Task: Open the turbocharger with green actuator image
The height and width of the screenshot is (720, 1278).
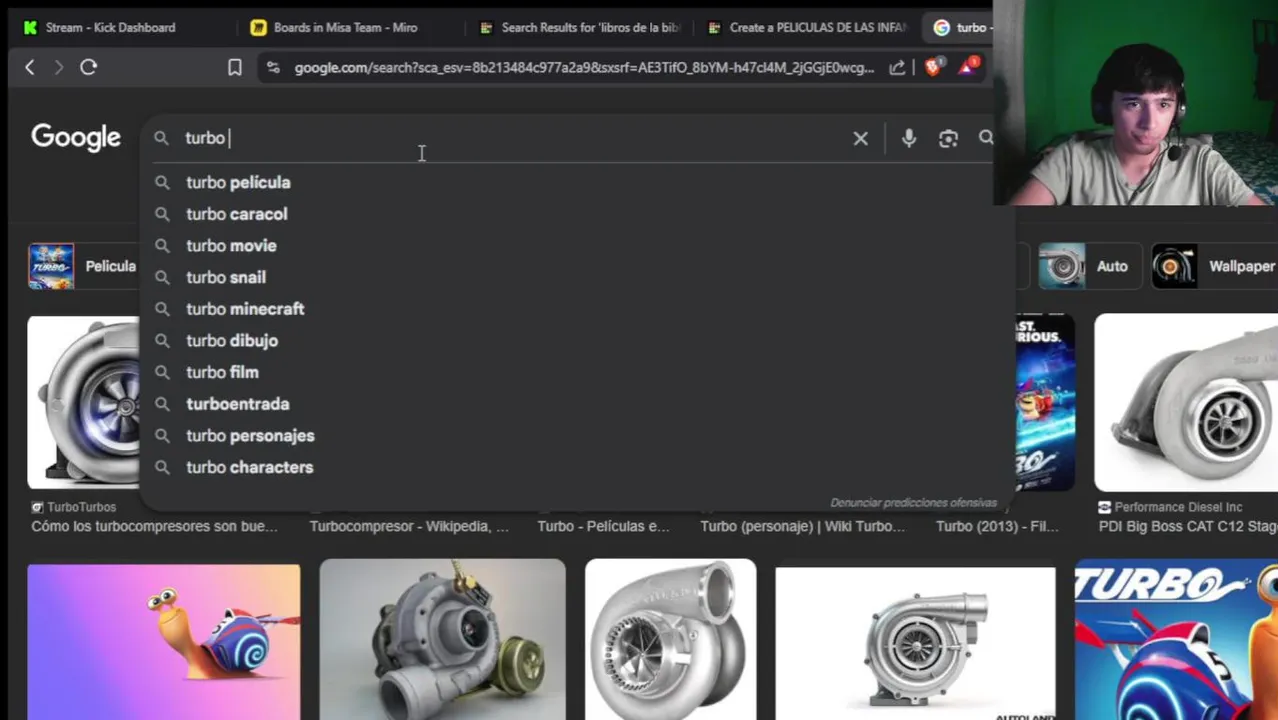Action: click(442, 640)
